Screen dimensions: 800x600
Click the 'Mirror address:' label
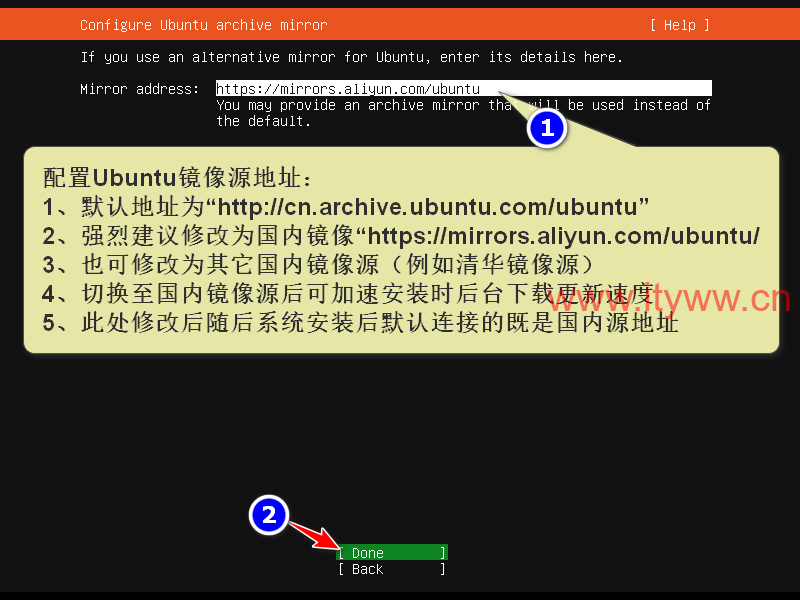[x=139, y=89]
